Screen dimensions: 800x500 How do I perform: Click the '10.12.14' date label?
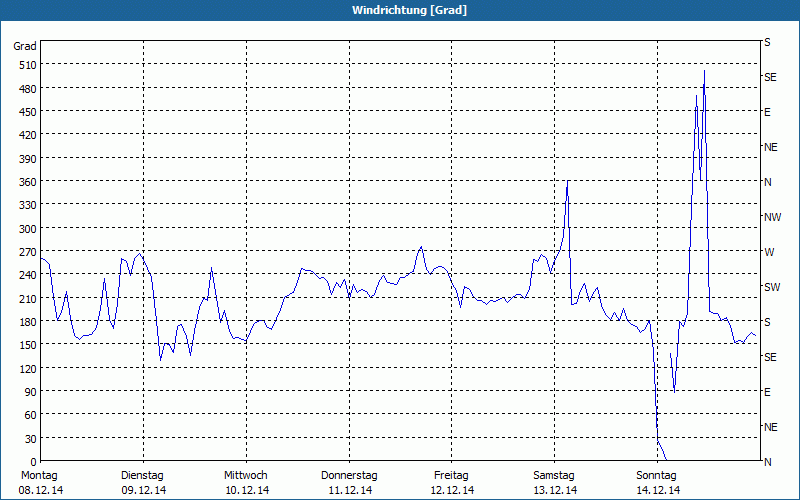pyautogui.click(x=247, y=491)
